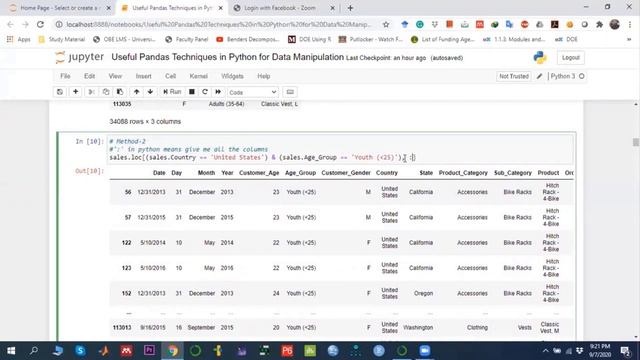Open Chrome menu three dots
The width and height of the screenshot is (640, 360).
[x=630, y=24]
